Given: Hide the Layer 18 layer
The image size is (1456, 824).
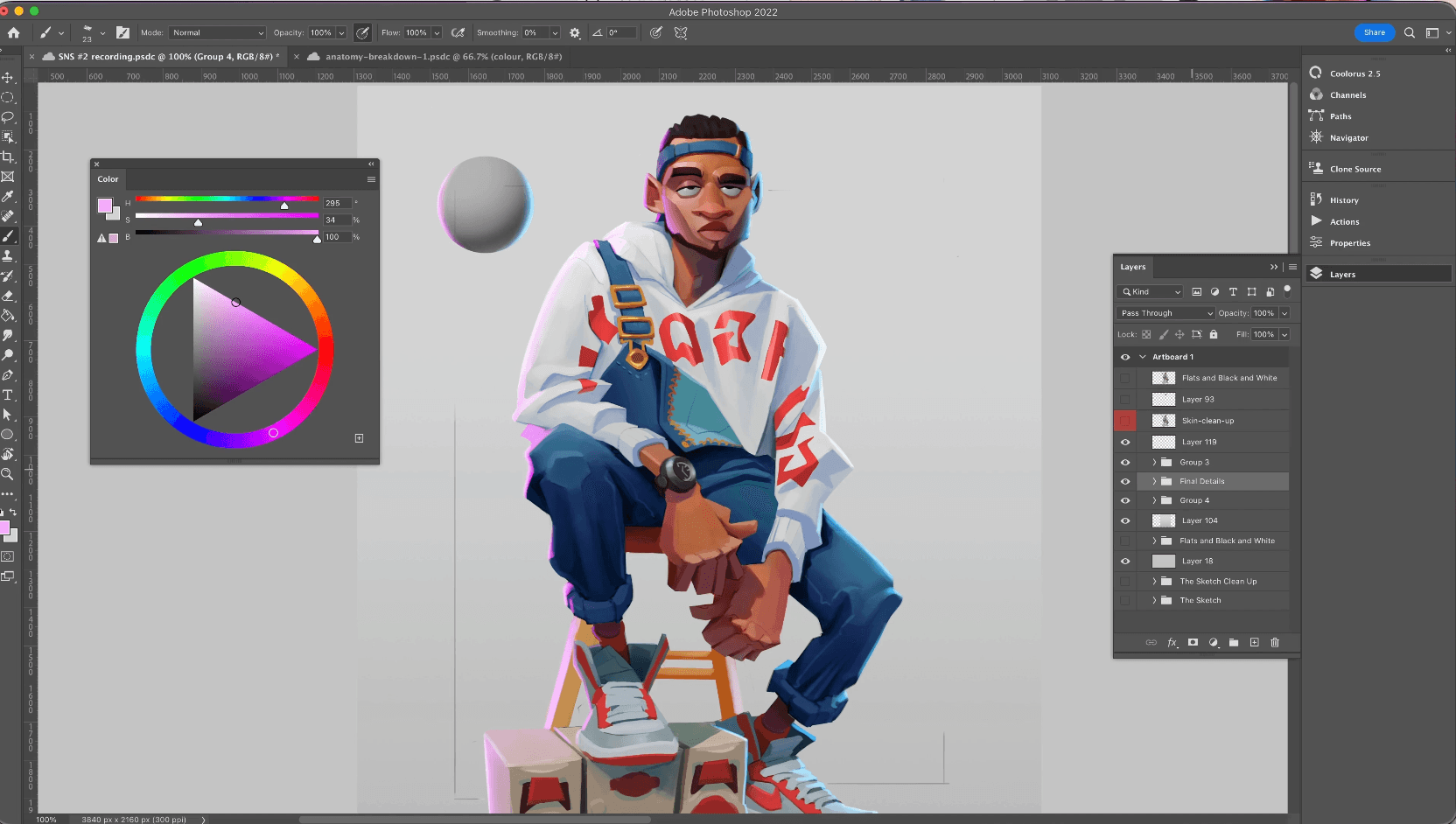Looking at the screenshot, I should [1125, 561].
